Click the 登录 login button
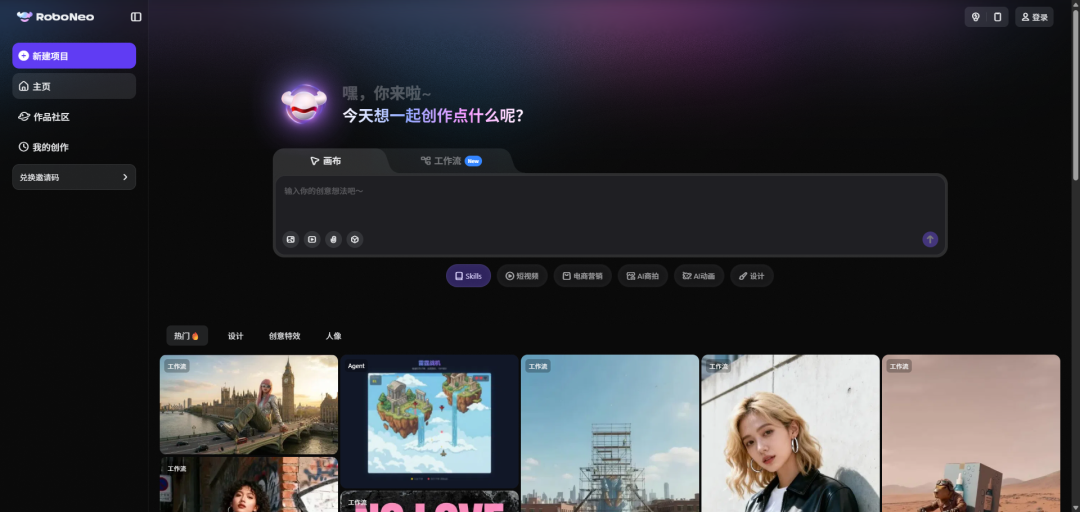 [1034, 17]
